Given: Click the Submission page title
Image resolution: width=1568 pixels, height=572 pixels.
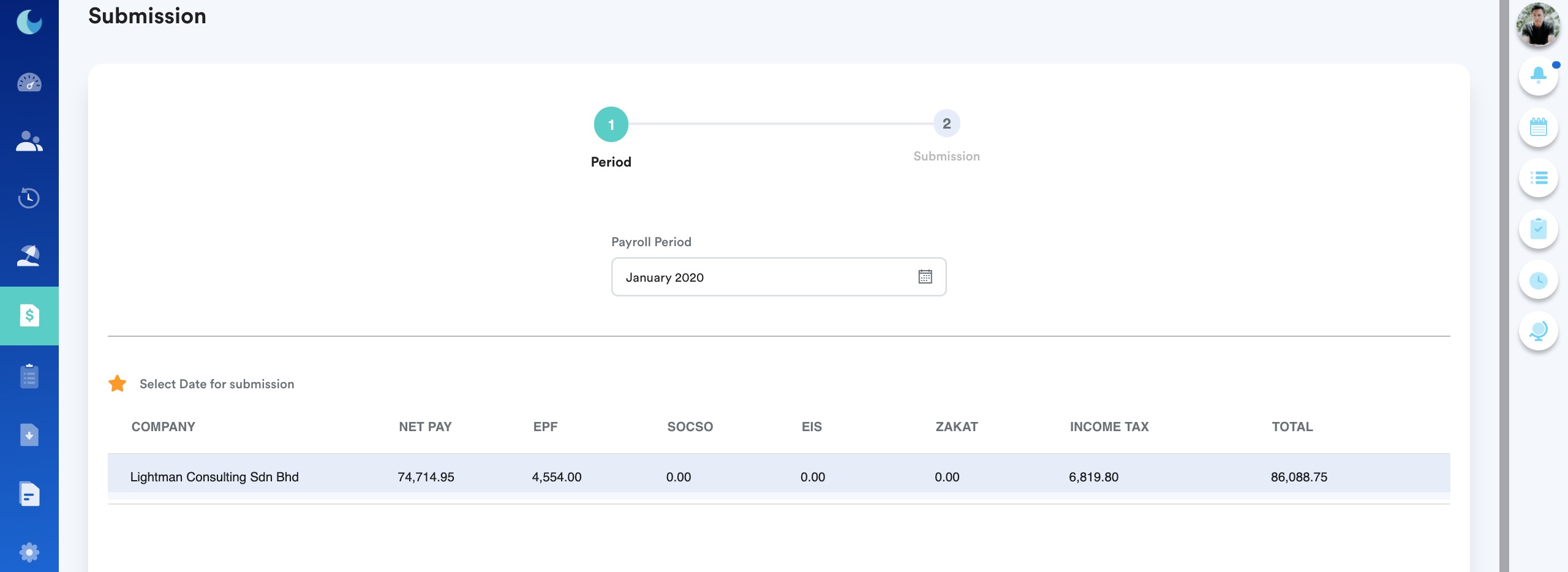Looking at the screenshot, I should [x=147, y=16].
